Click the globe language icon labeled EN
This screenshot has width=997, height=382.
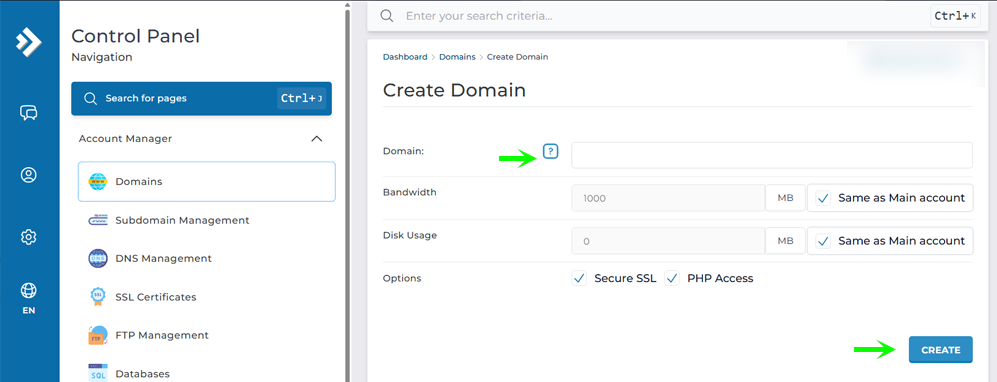tap(29, 290)
